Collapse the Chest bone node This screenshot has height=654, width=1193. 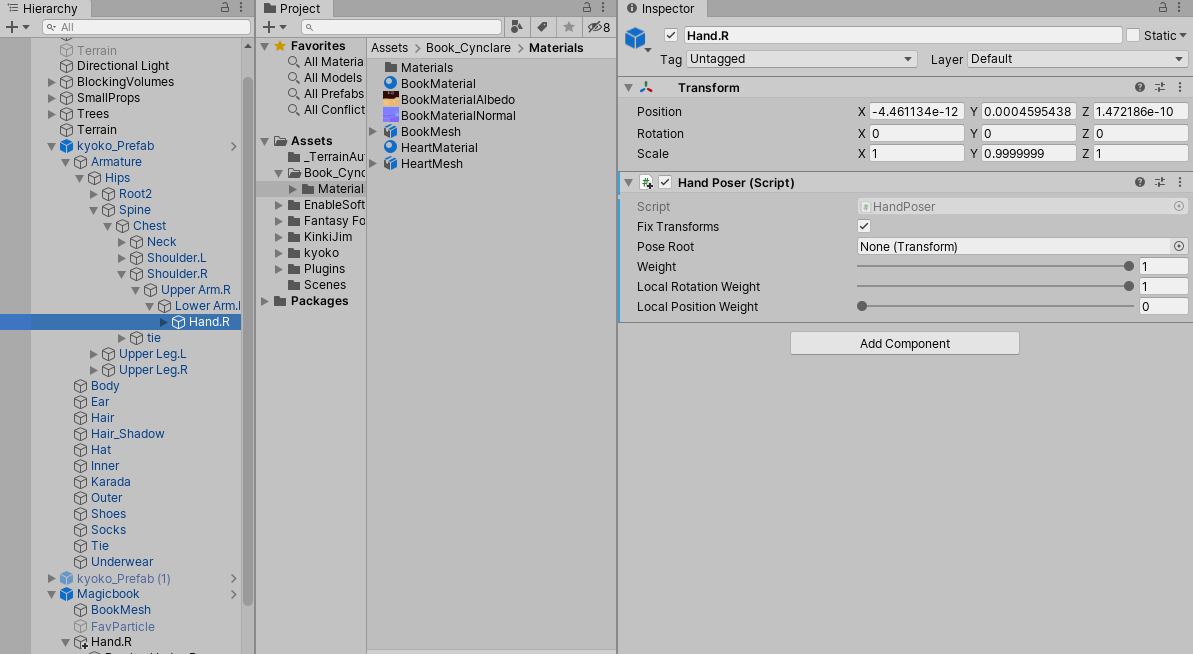point(107,226)
